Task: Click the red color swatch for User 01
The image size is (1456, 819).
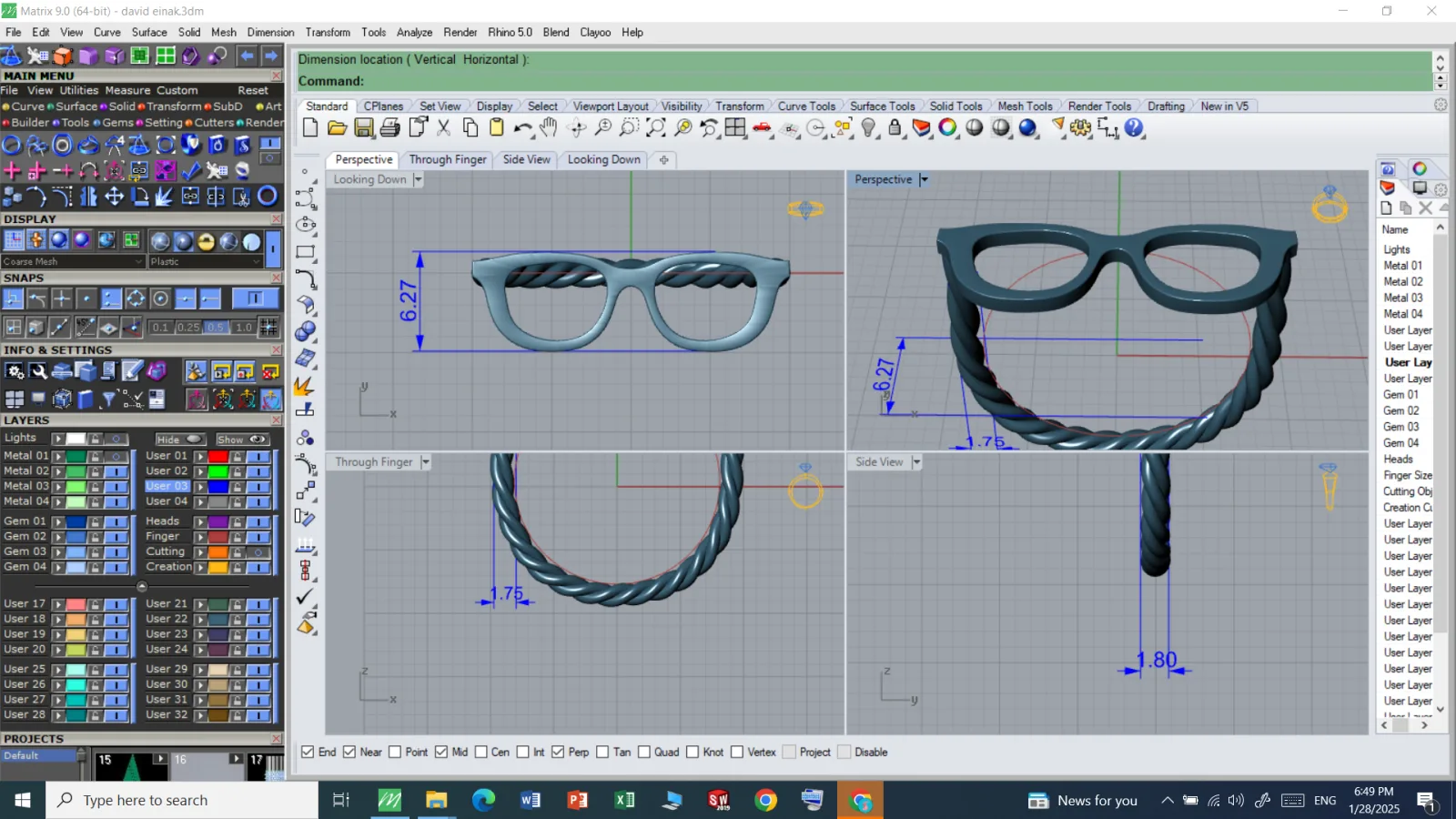Action: pyautogui.click(x=218, y=456)
